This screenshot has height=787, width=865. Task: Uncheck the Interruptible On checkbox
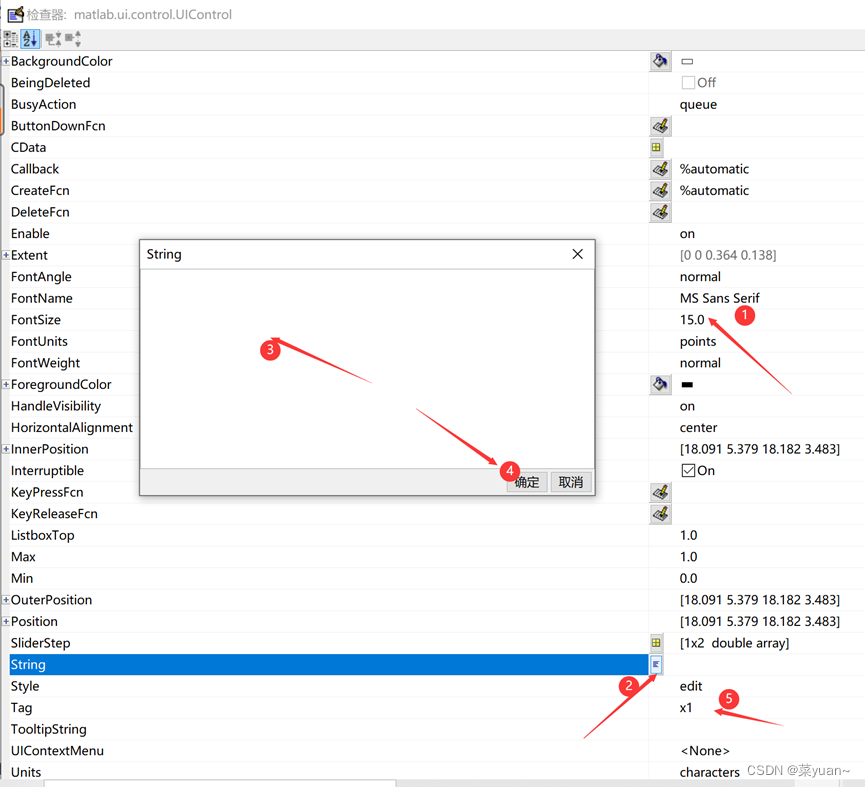tap(688, 470)
